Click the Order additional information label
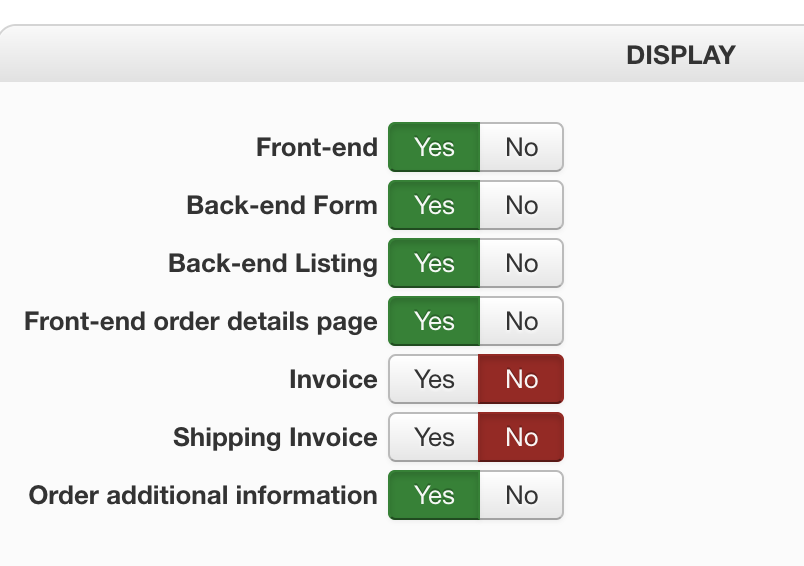The width and height of the screenshot is (804, 566). (203, 495)
